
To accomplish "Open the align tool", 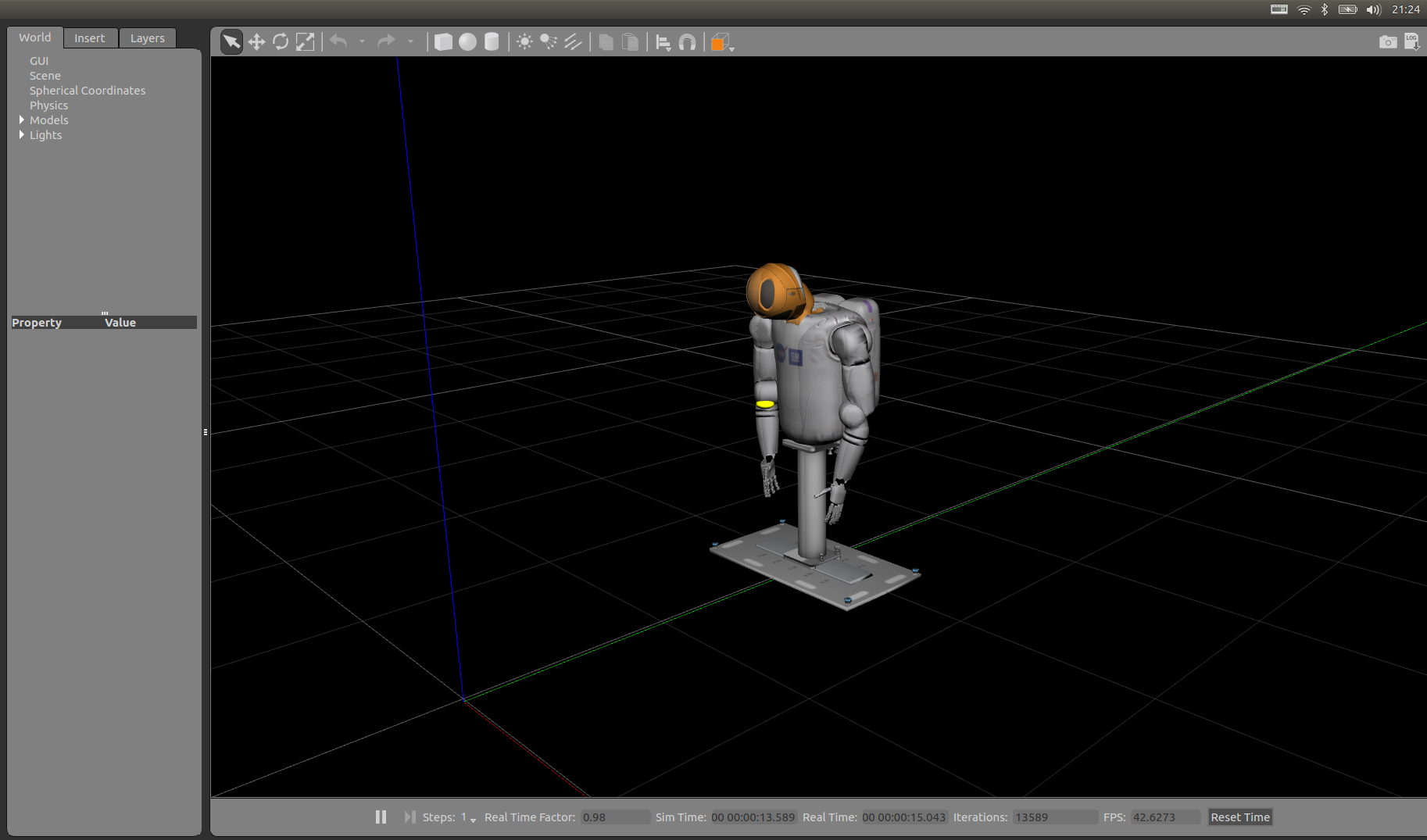I will (x=663, y=42).
